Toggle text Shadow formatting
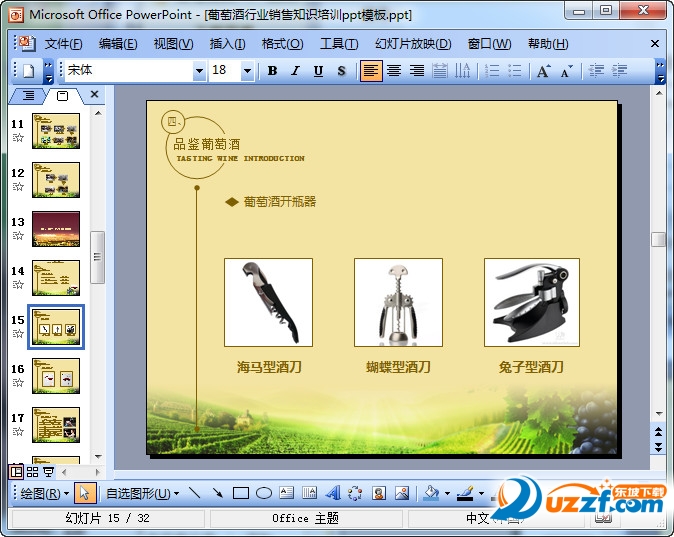 341,71
